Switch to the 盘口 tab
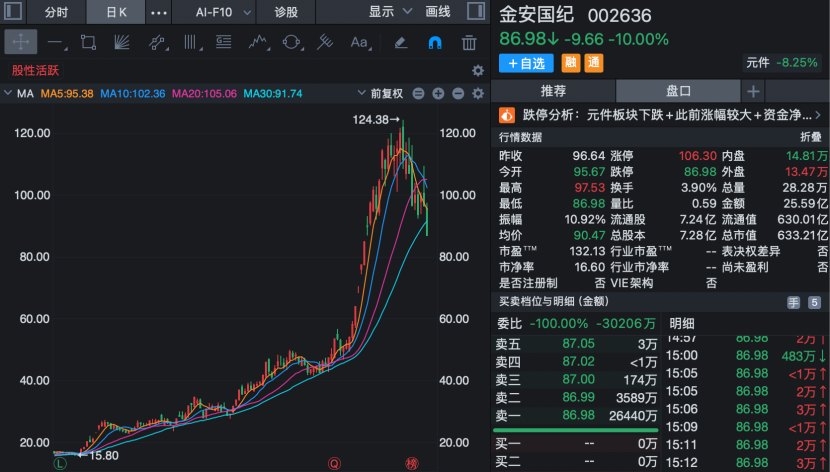Screen dimensions: 830x472 click(678, 91)
